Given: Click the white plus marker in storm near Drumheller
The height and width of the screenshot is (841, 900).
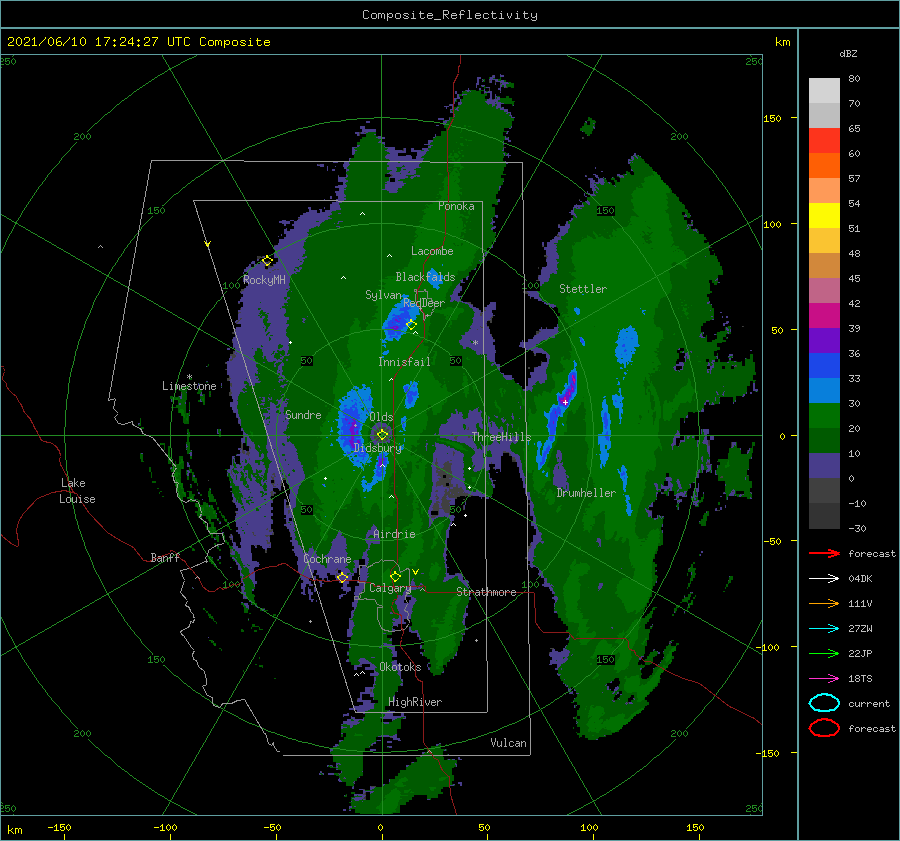Looking at the screenshot, I should [x=565, y=402].
